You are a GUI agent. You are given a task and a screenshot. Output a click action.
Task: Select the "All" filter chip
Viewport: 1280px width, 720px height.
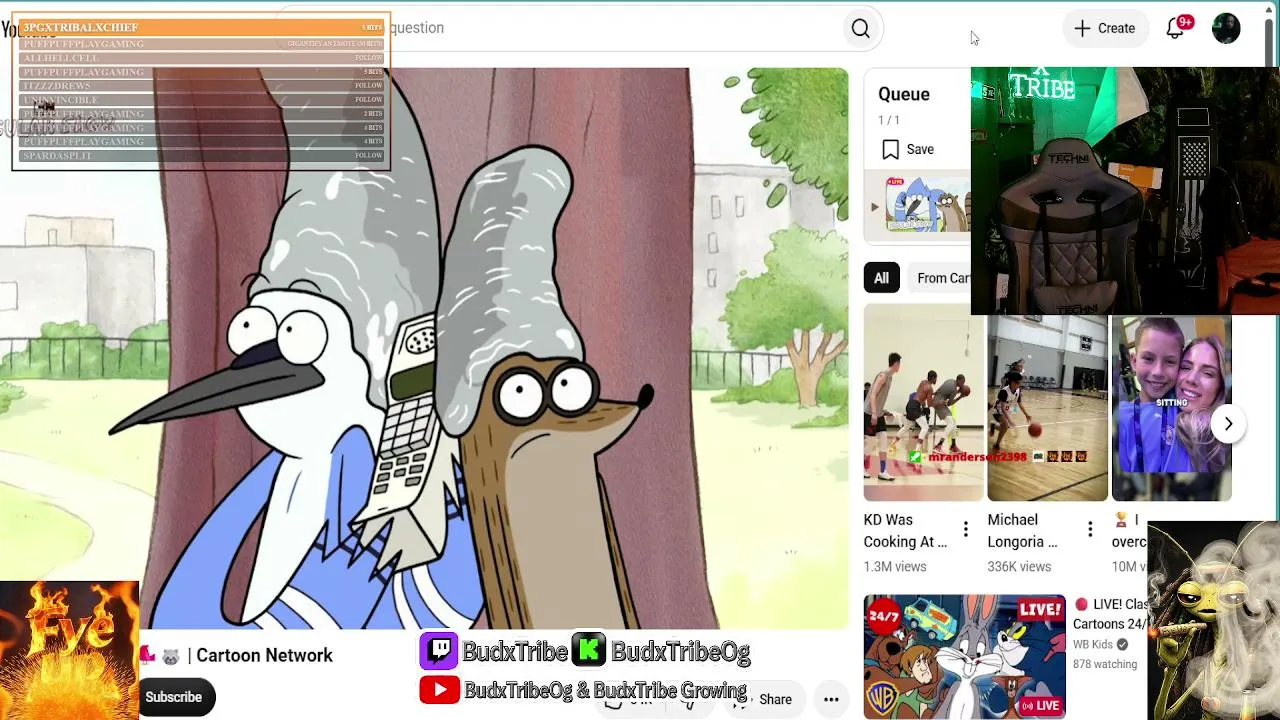881,278
